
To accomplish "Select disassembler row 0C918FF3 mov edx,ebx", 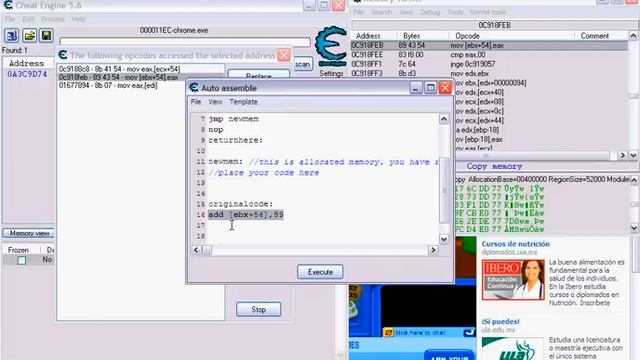I will pos(489,73).
